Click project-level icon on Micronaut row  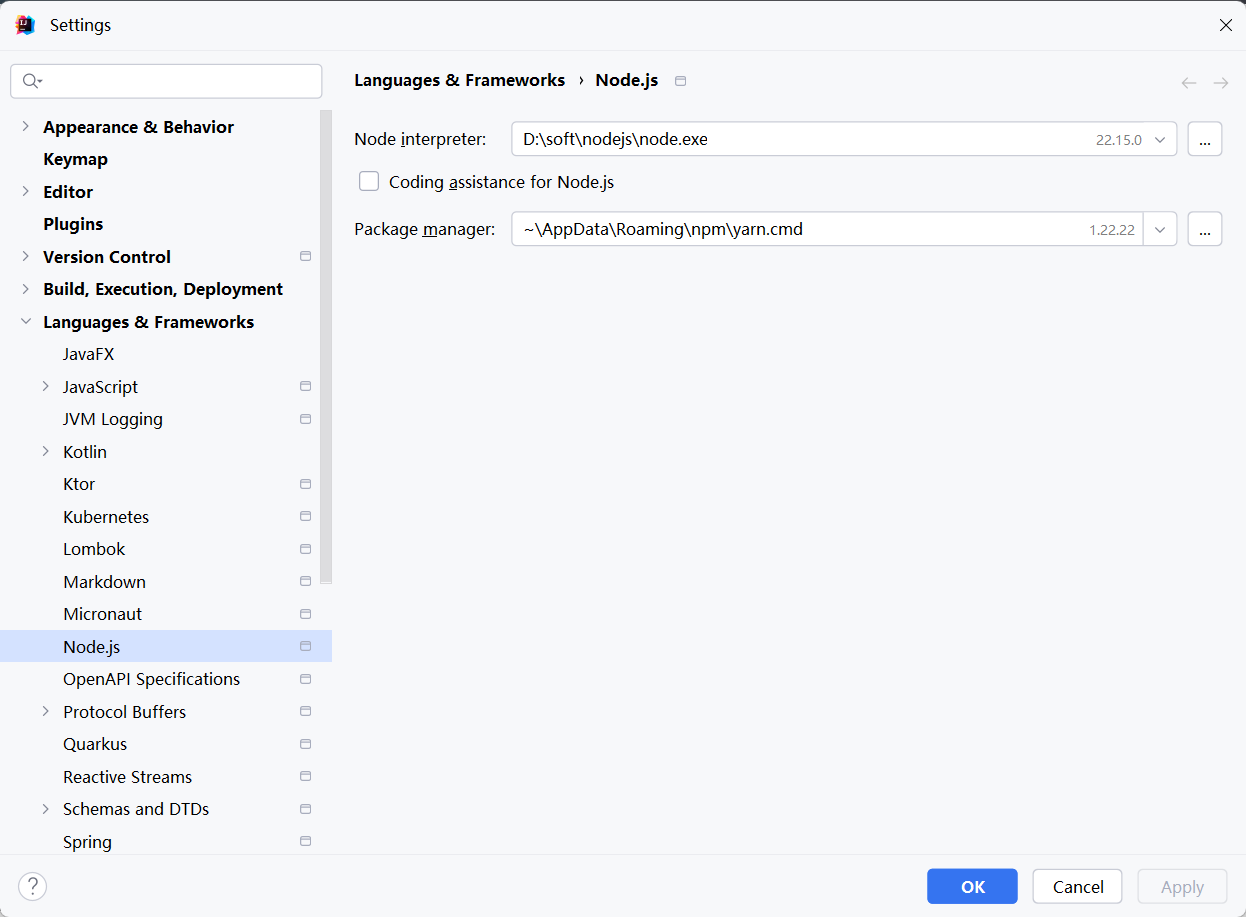306,614
